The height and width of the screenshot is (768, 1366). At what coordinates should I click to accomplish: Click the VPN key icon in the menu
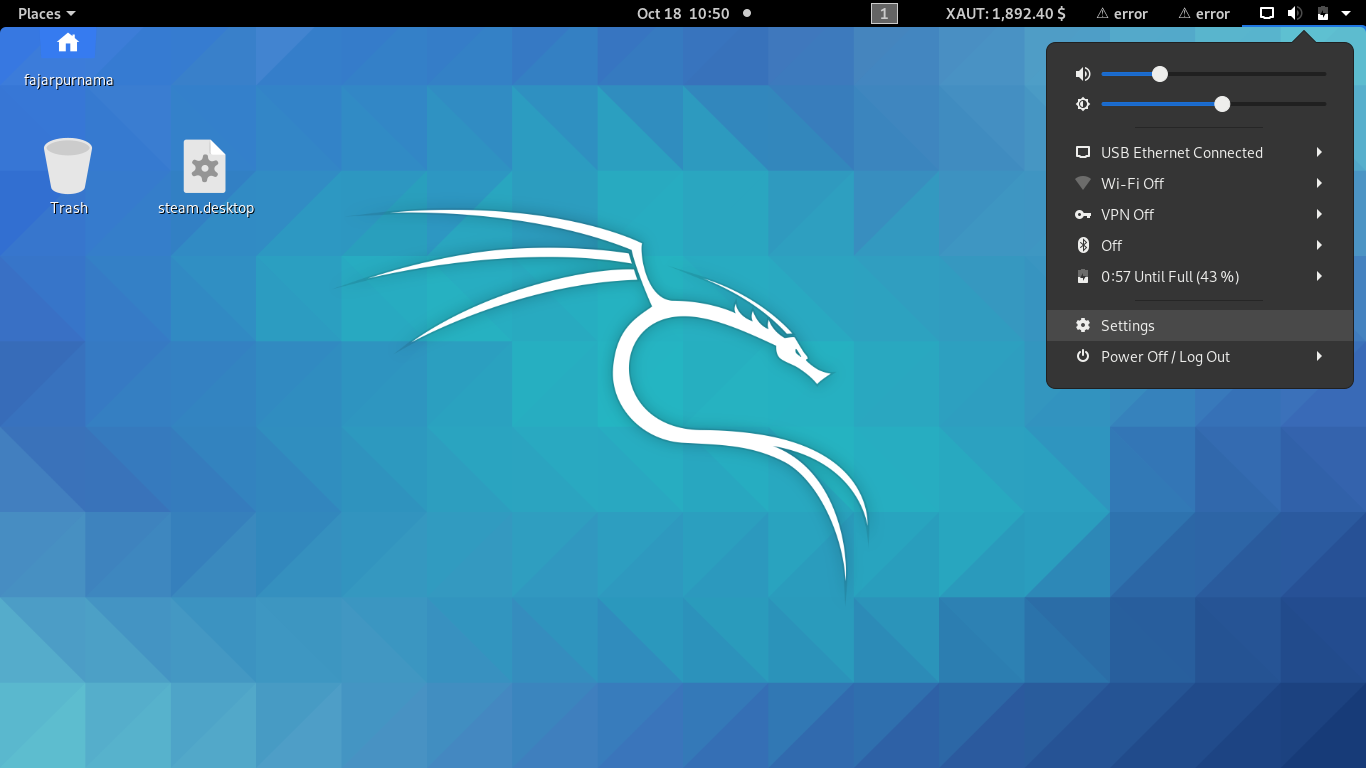(1082, 214)
